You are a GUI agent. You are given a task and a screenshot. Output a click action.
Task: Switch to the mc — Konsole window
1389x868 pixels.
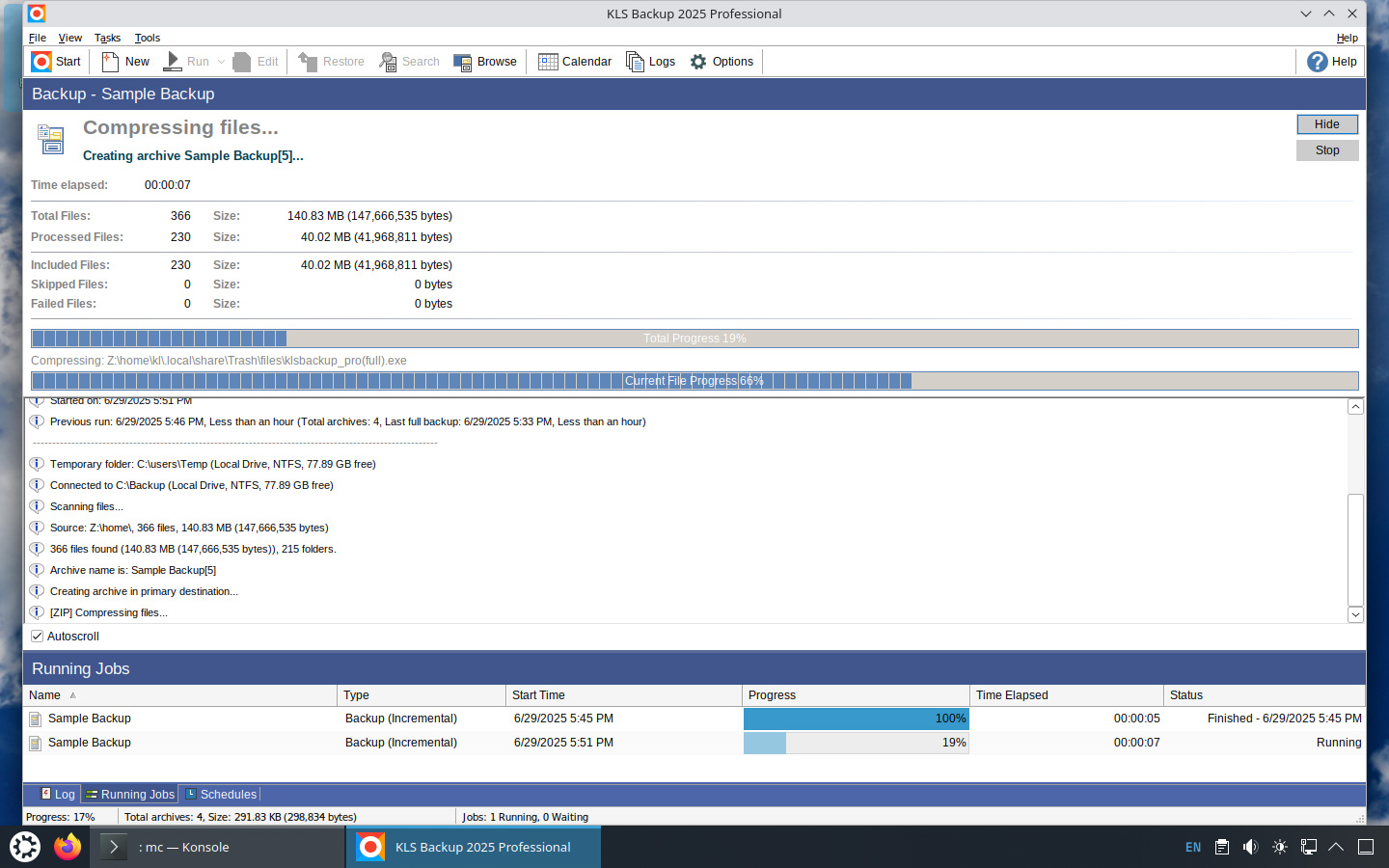218,847
